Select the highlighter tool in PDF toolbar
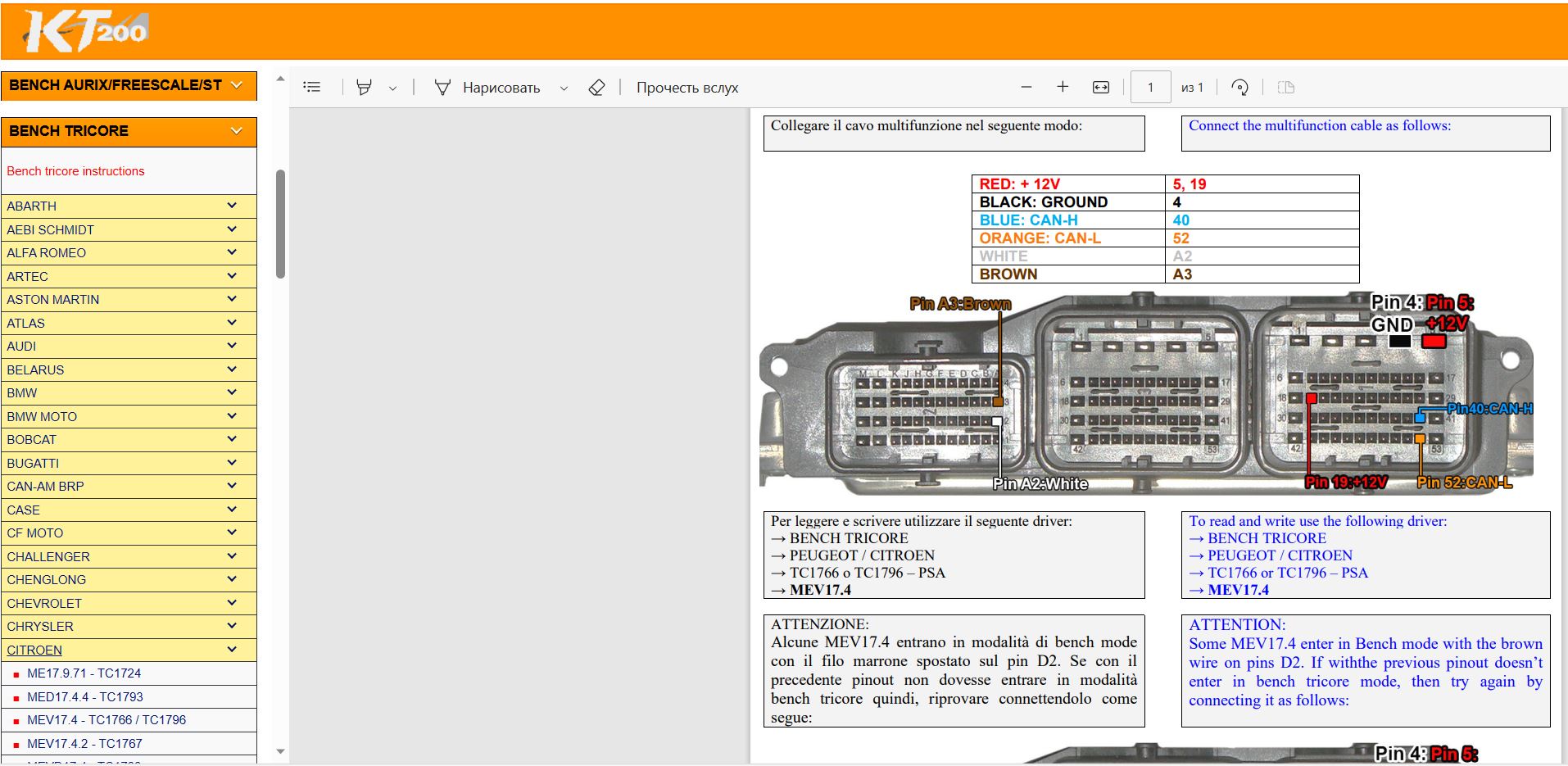Image resolution: width=1568 pixels, height=766 pixels. (x=364, y=87)
